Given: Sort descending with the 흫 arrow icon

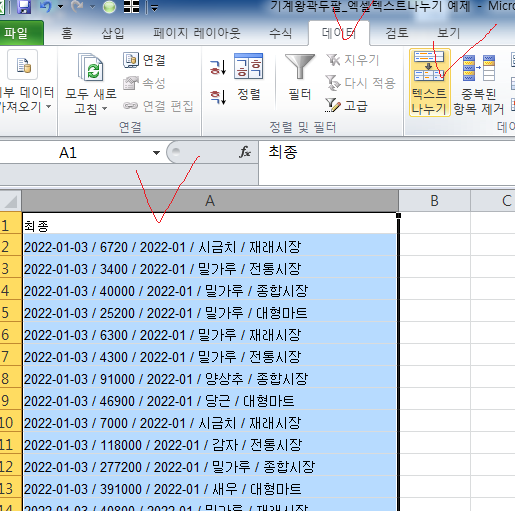Looking at the screenshot, I should tap(218, 97).
